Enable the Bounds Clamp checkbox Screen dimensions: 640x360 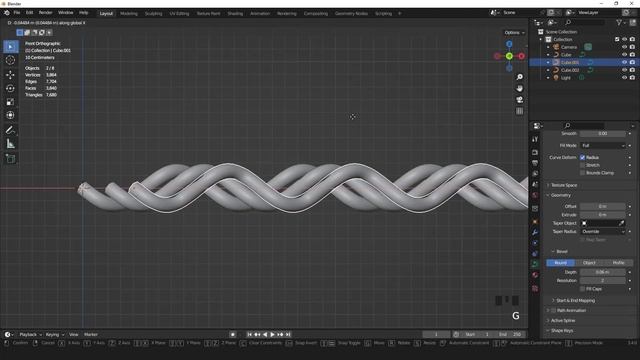click(x=582, y=173)
